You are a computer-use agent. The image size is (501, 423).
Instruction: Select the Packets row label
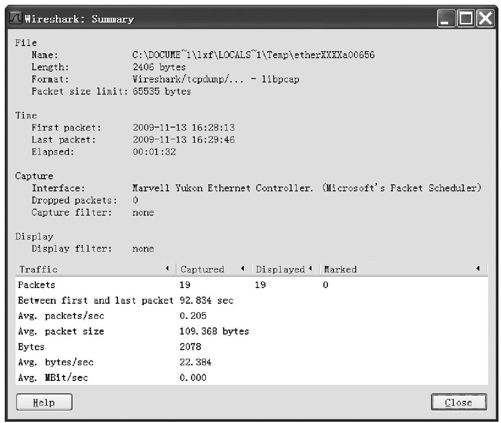[x=36, y=285]
